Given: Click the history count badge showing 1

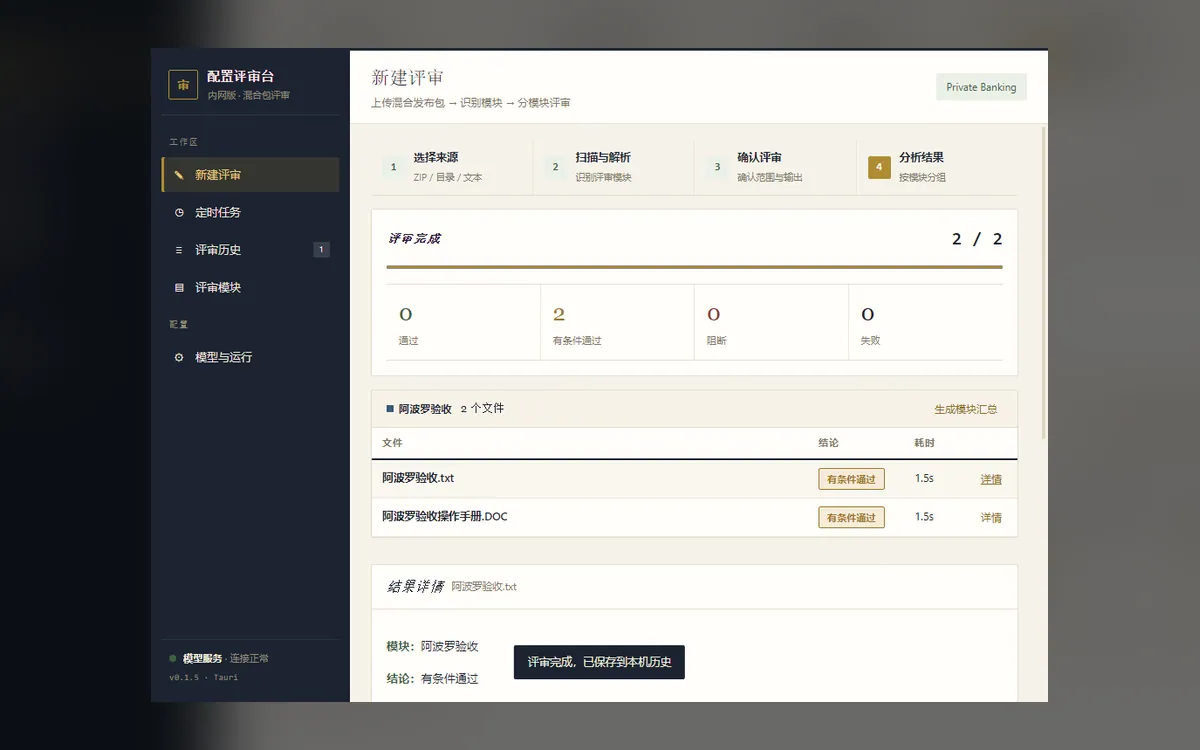Looking at the screenshot, I should pos(321,250).
